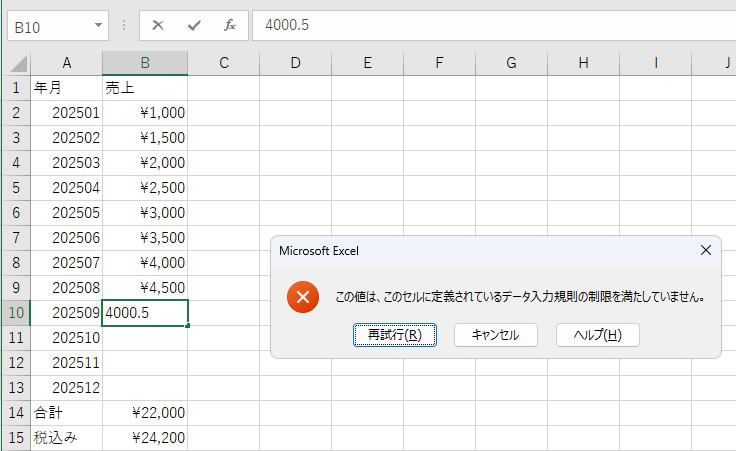Click cell containing 年月

coord(67,88)
